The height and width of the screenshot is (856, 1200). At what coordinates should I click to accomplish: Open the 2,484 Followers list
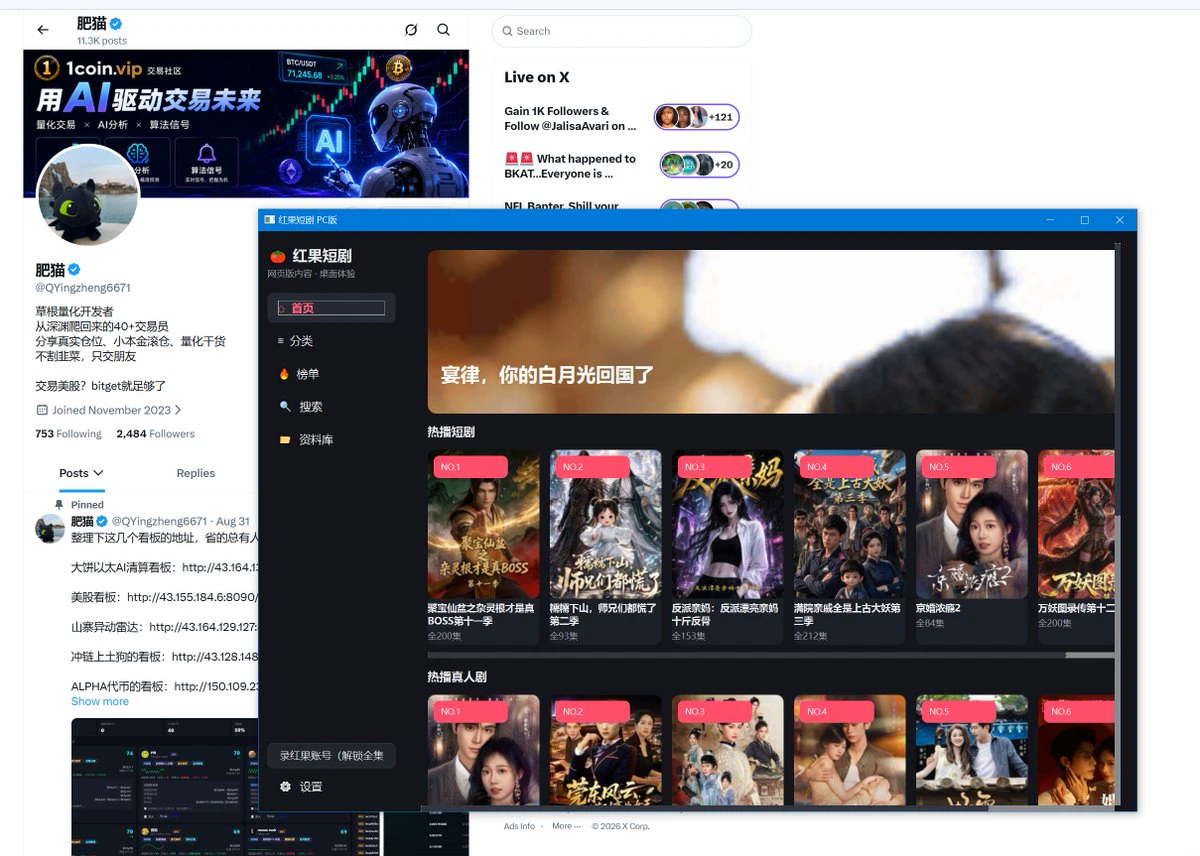pyautogui.click(x=155, y=434)
